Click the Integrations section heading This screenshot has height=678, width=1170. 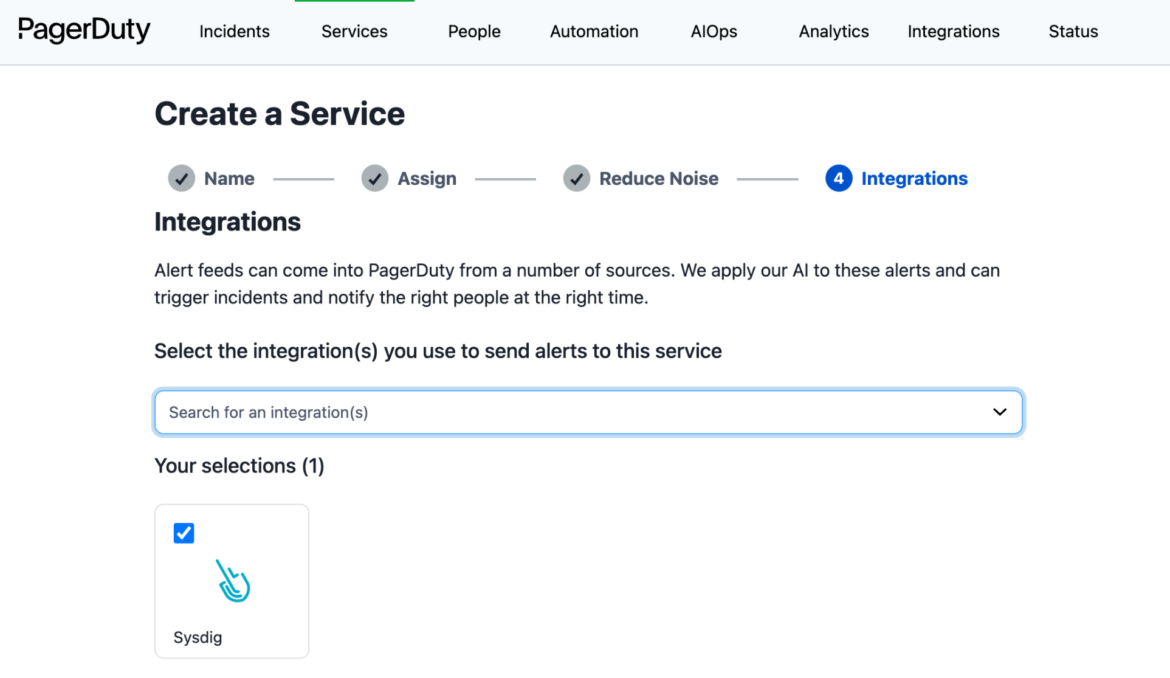click(228, 222)
